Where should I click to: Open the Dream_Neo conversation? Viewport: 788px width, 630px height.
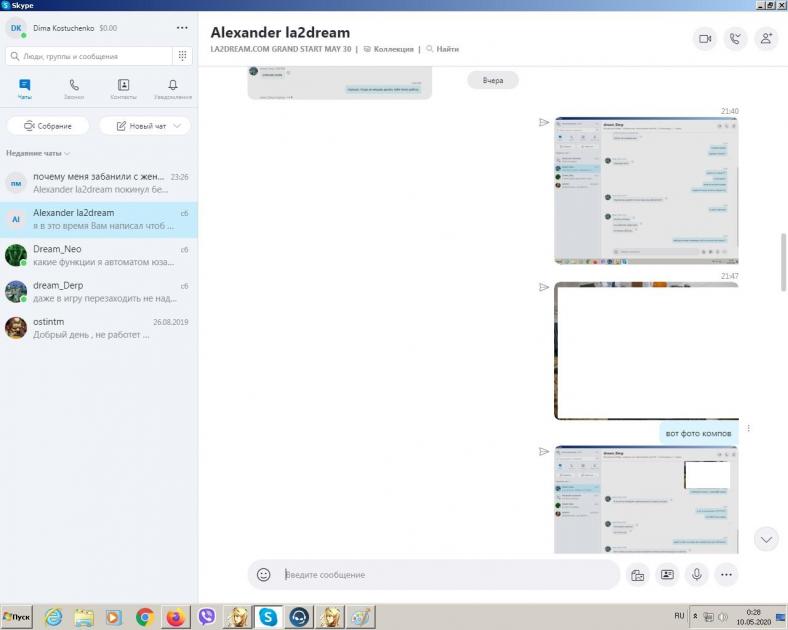click(x=98, y=255)
